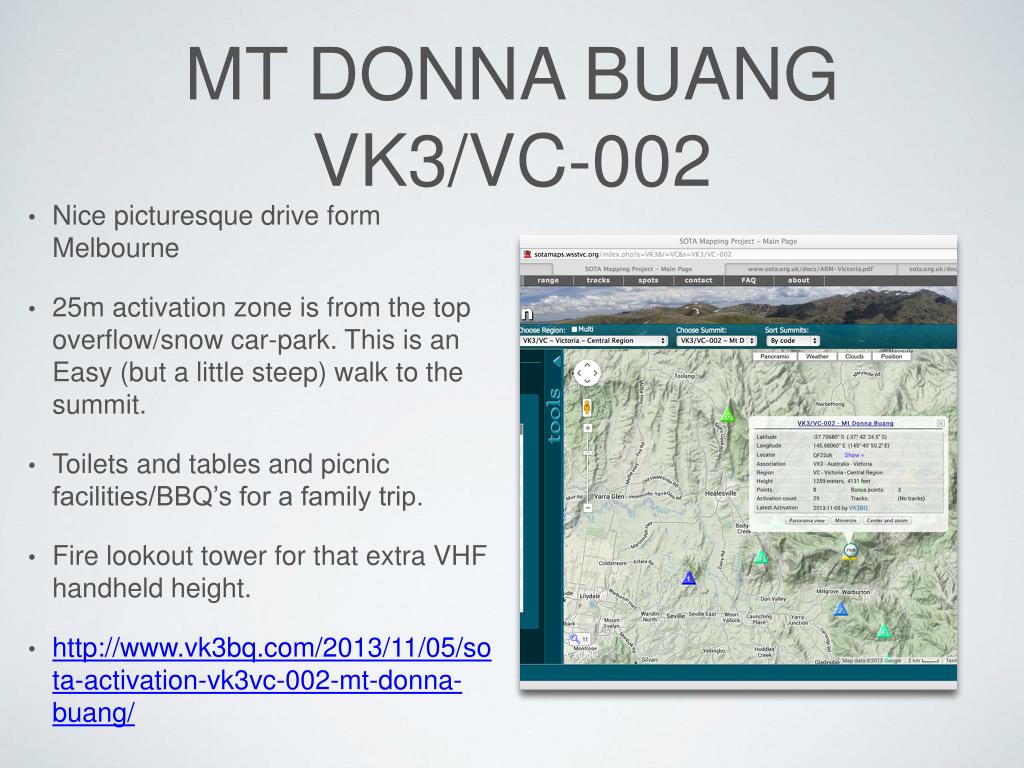
Task: Click the selected Mt Donna Buang summit marker
Action: click(850, 551)
